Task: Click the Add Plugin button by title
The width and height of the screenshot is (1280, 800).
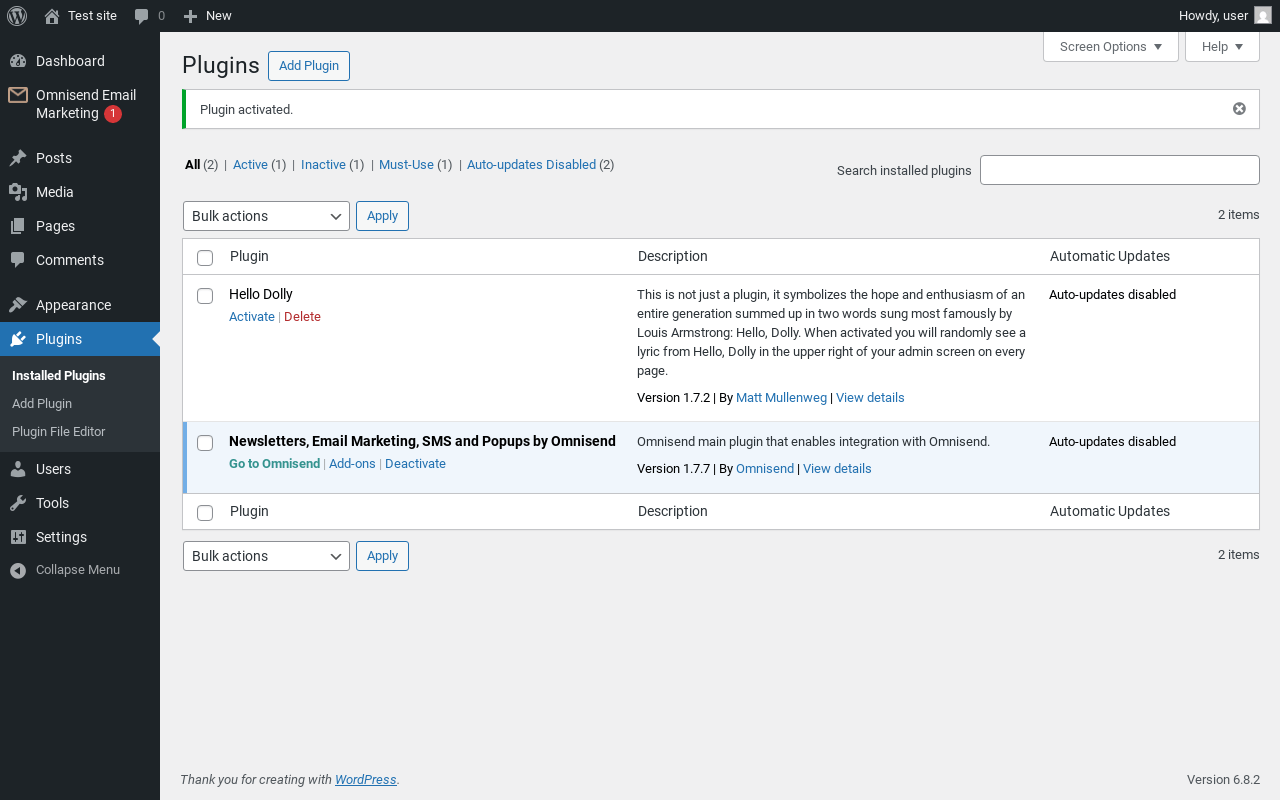Action: [x=309, y=66]
